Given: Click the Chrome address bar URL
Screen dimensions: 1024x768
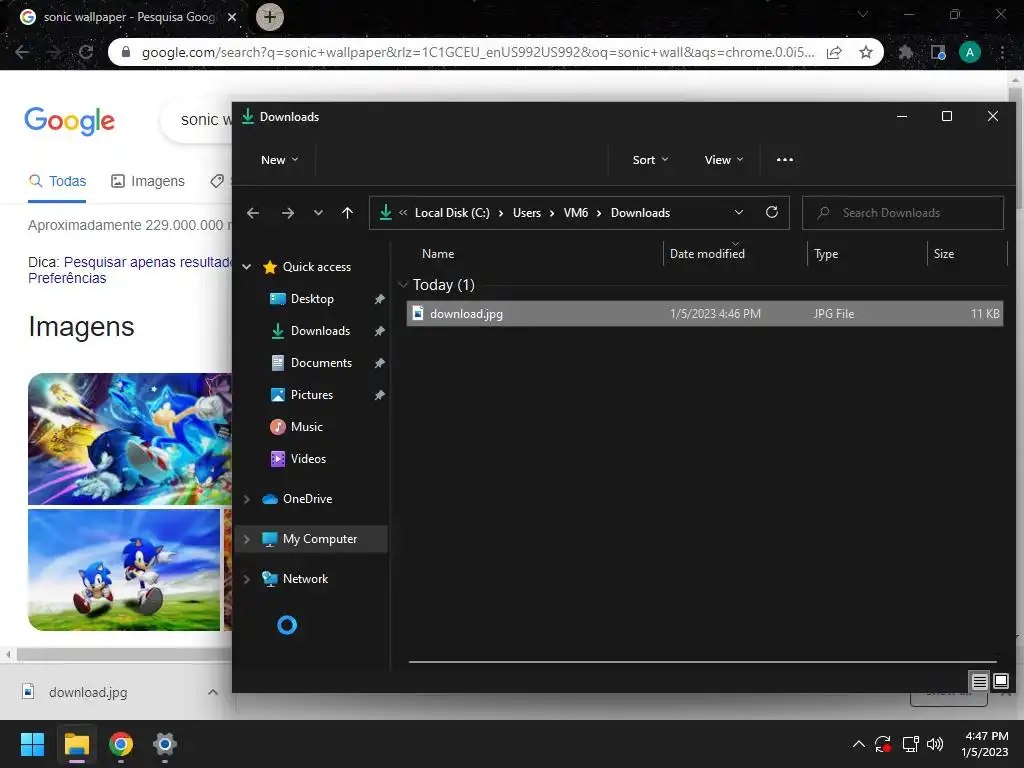Looking at the screenshot, I should coord(478,52).
